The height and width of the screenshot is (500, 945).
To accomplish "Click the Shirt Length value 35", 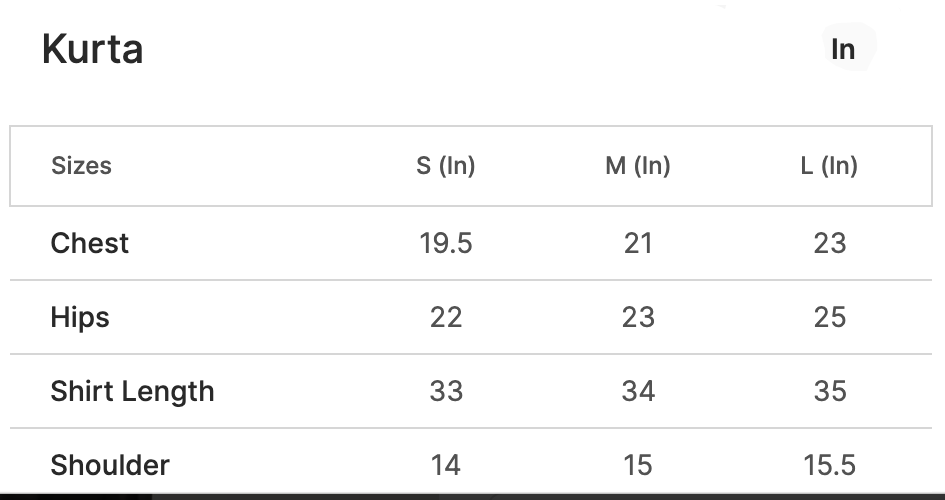I will (x=830, y=391).
